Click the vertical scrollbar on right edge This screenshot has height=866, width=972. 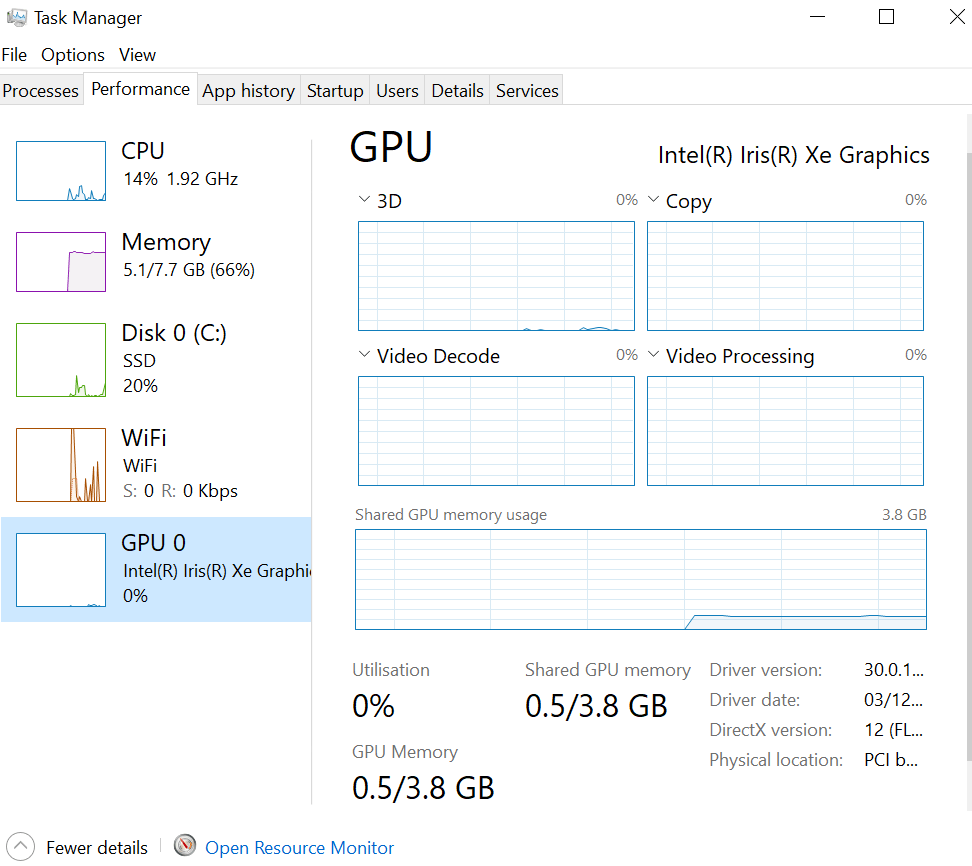click(969, 459)
